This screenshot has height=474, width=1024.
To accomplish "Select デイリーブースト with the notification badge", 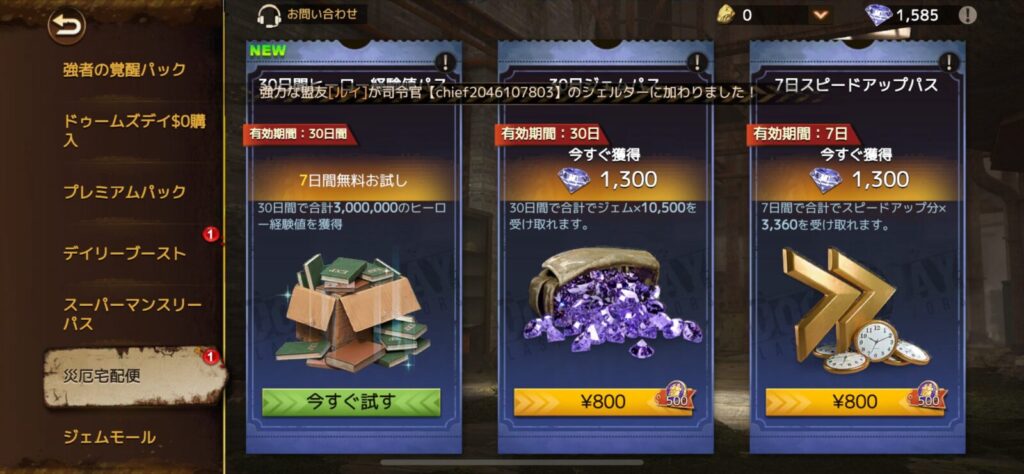I will pos(125,253).
